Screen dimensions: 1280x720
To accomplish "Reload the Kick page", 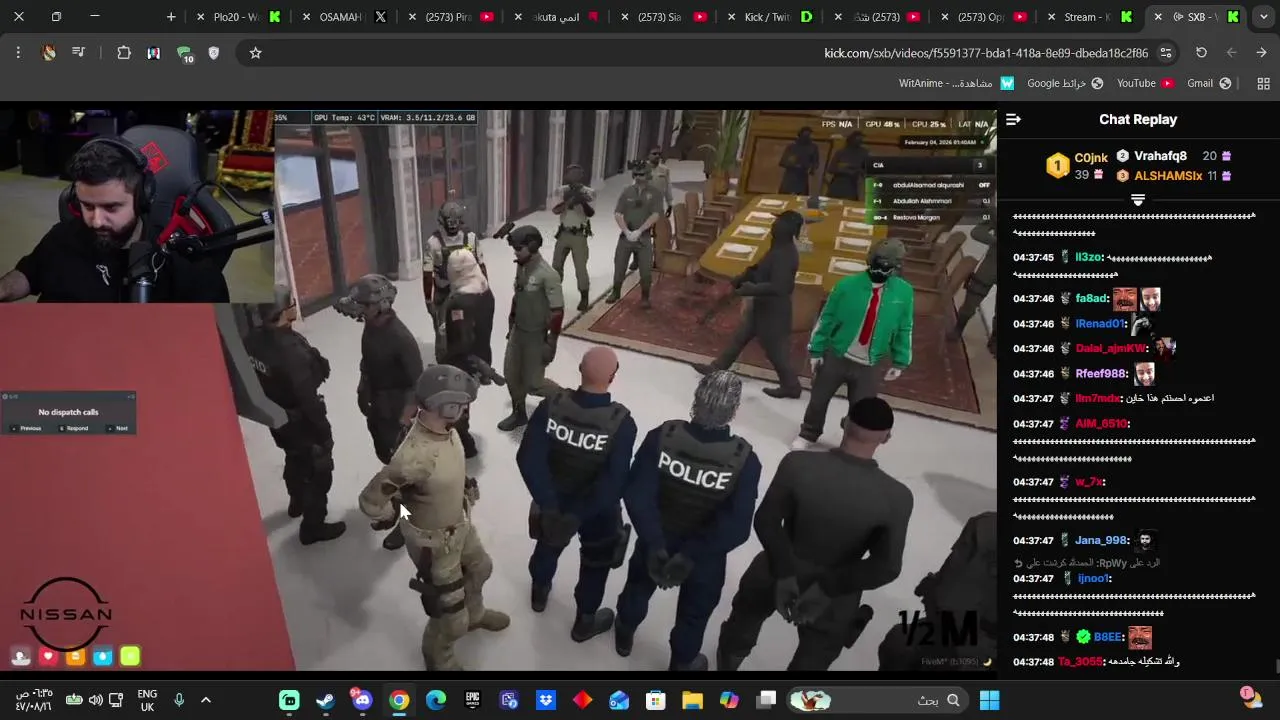I will [1201, 53].
